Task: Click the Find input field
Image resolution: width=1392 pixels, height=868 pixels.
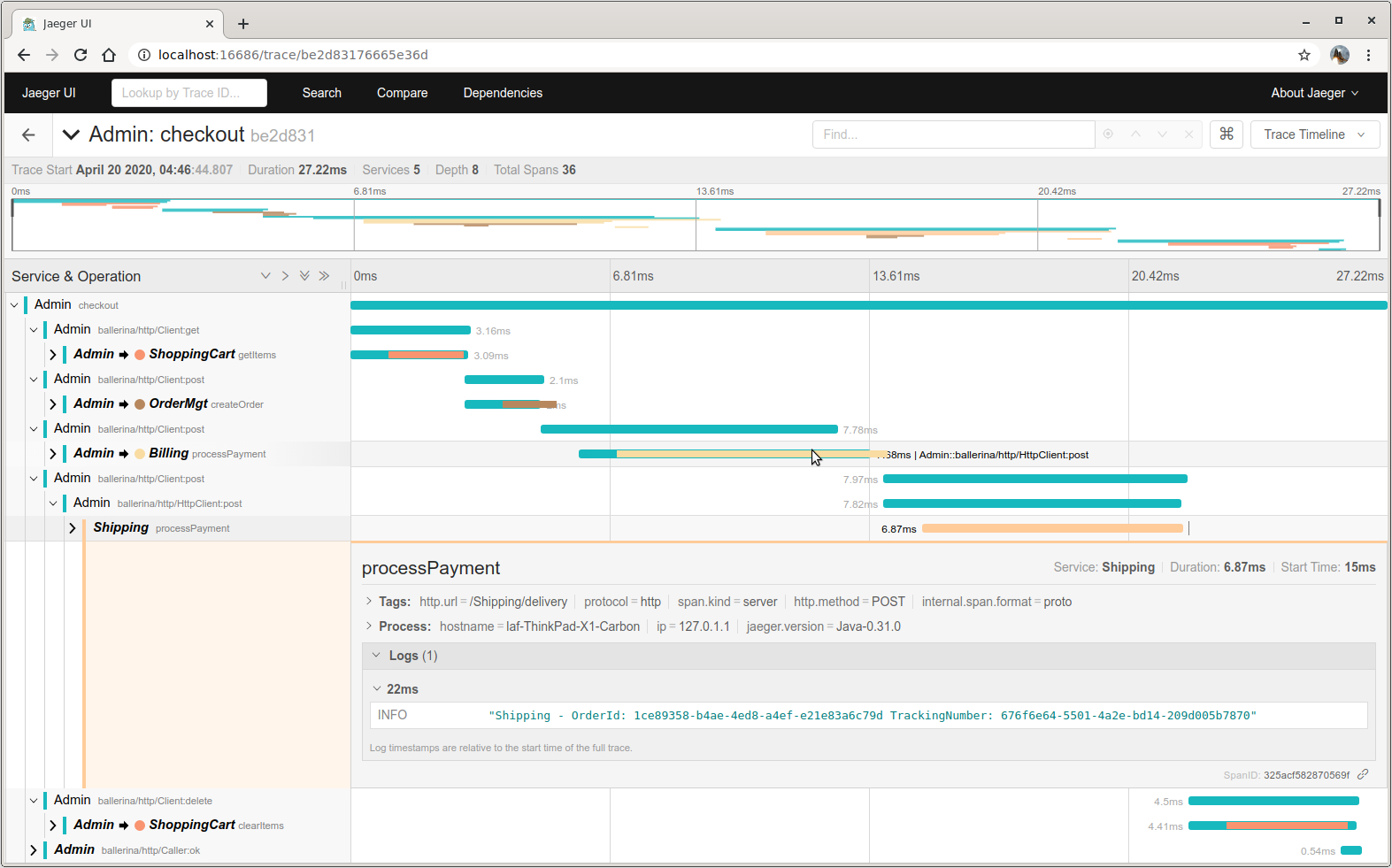Action: (952, 134)
